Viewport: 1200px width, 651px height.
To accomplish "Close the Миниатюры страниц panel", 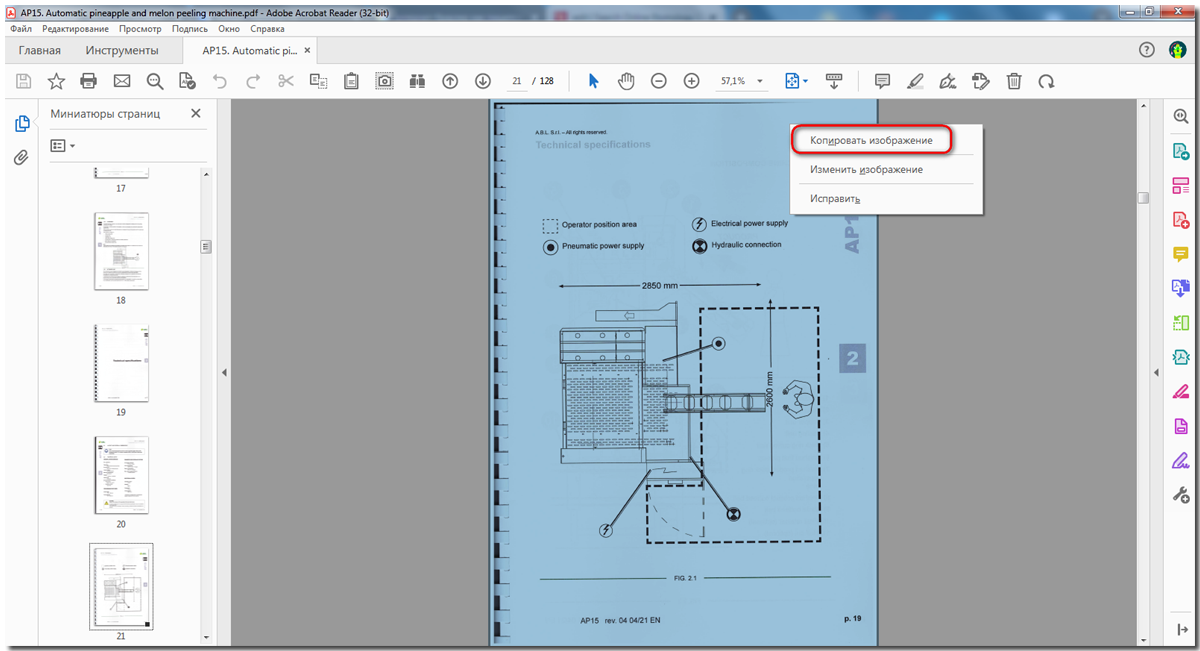I will pos(196,114).
